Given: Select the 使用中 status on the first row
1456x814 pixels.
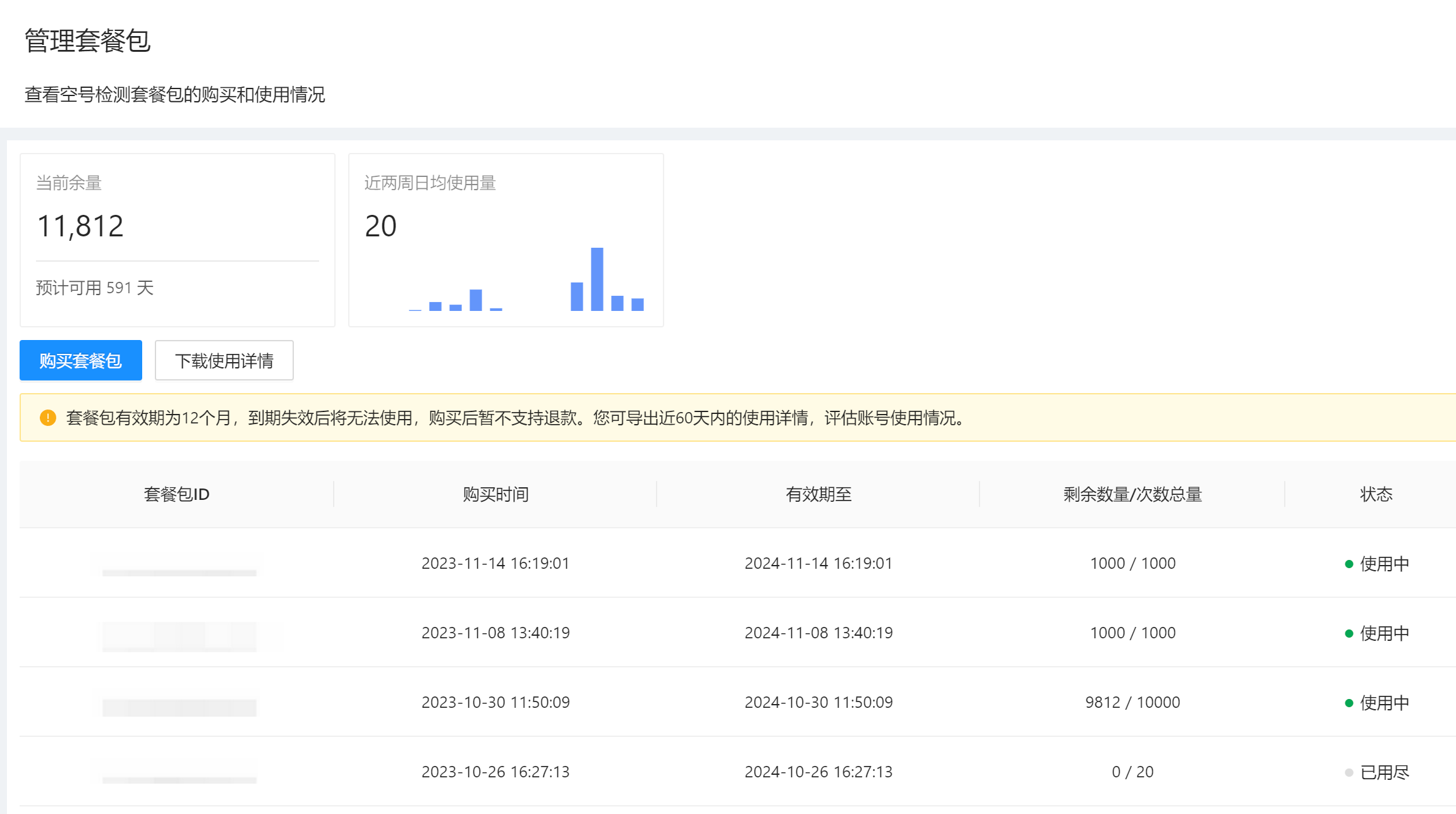Looking at the screenshot, I should pyautogui.click(x=1384, y=563).
